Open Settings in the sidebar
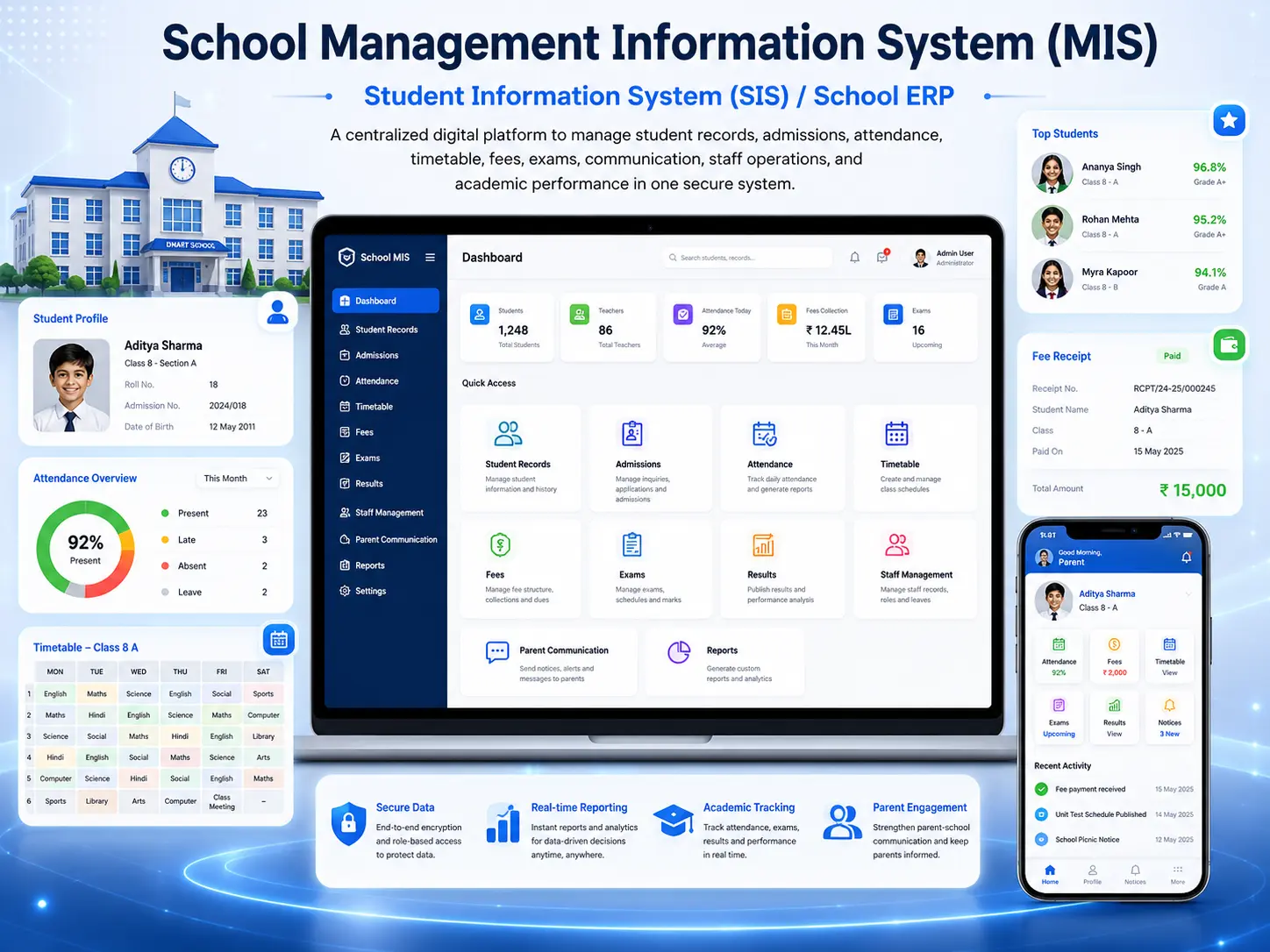Viewport: 1270px width, 952px height. click(x=386, y=591)
